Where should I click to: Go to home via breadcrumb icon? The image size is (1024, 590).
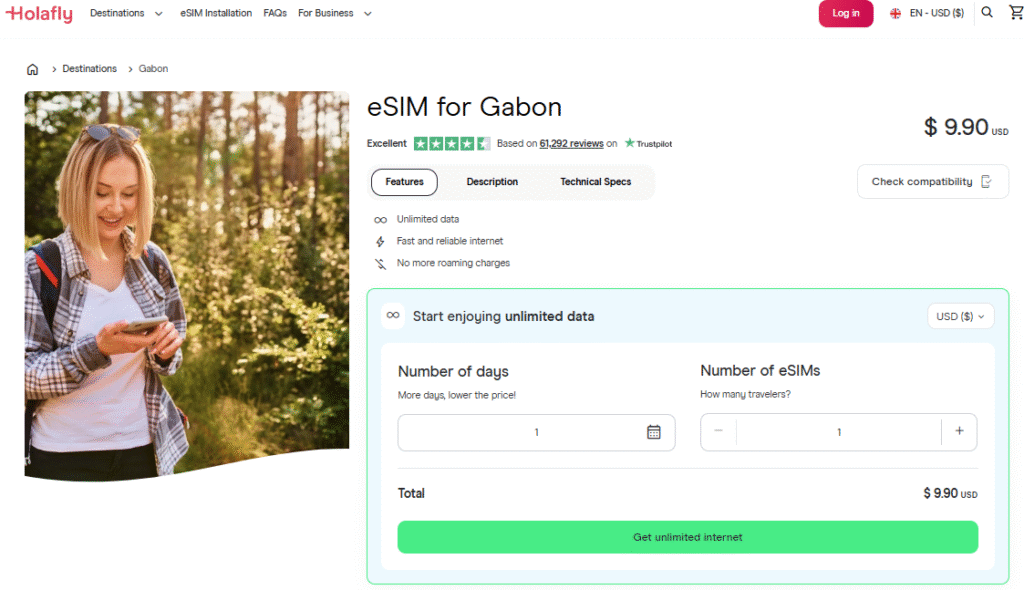(33, 69)
